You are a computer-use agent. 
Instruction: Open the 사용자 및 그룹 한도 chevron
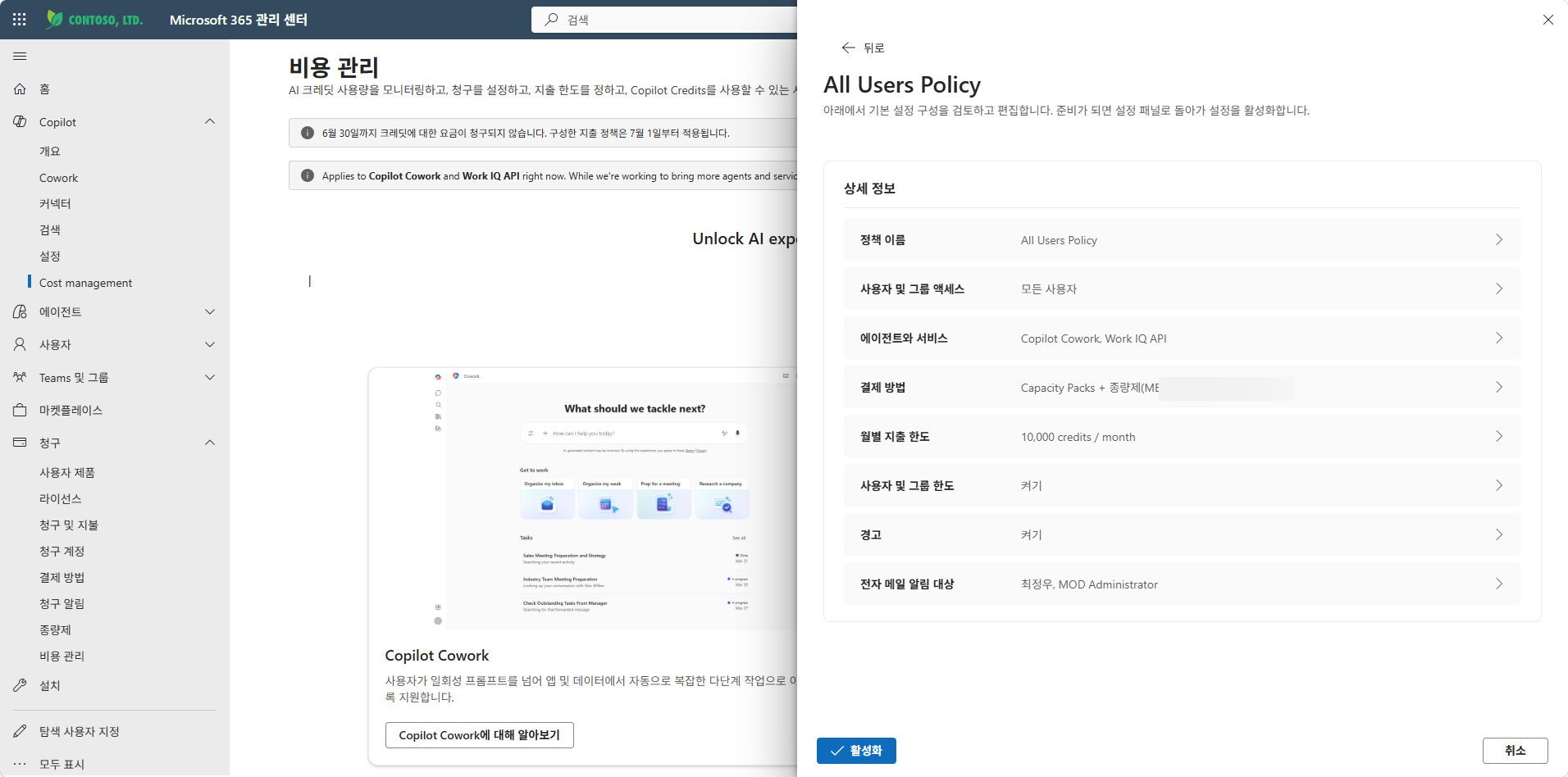point(1498,485)
